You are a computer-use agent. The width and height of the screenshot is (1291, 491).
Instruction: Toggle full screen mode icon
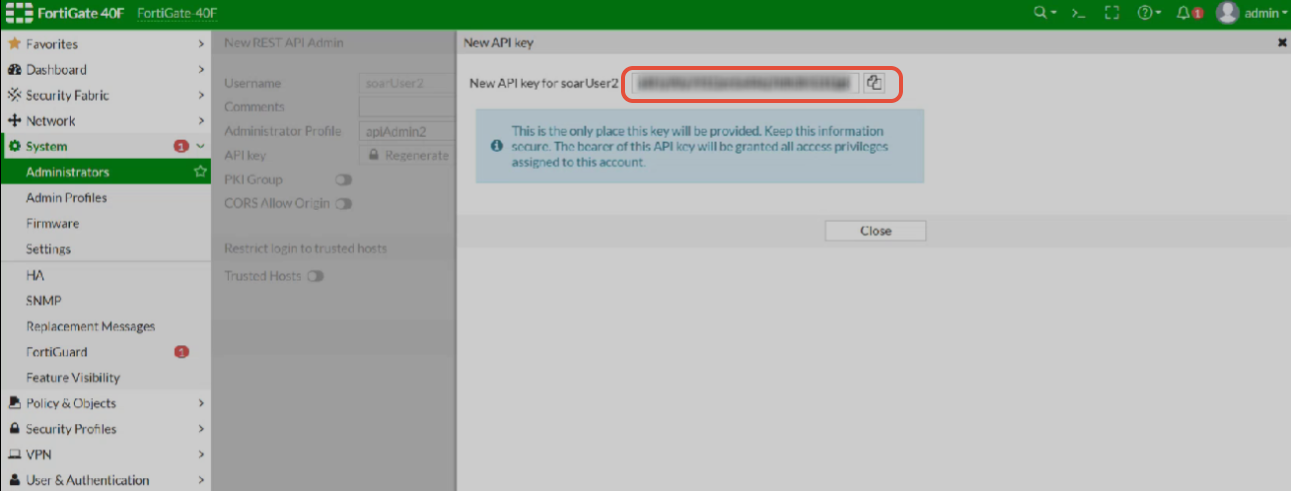[1111, 13]
